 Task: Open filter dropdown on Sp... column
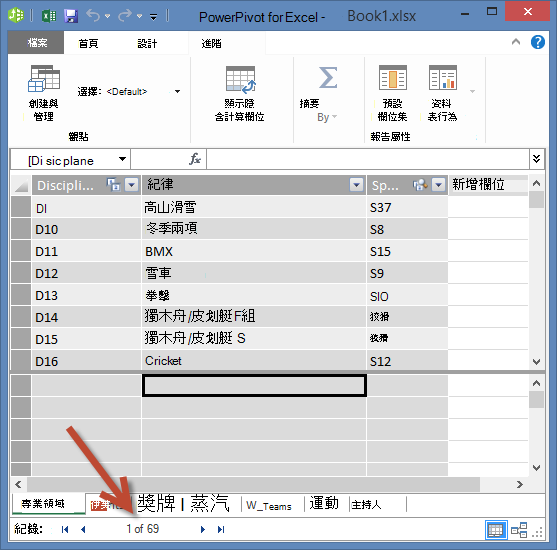(439, 185)
